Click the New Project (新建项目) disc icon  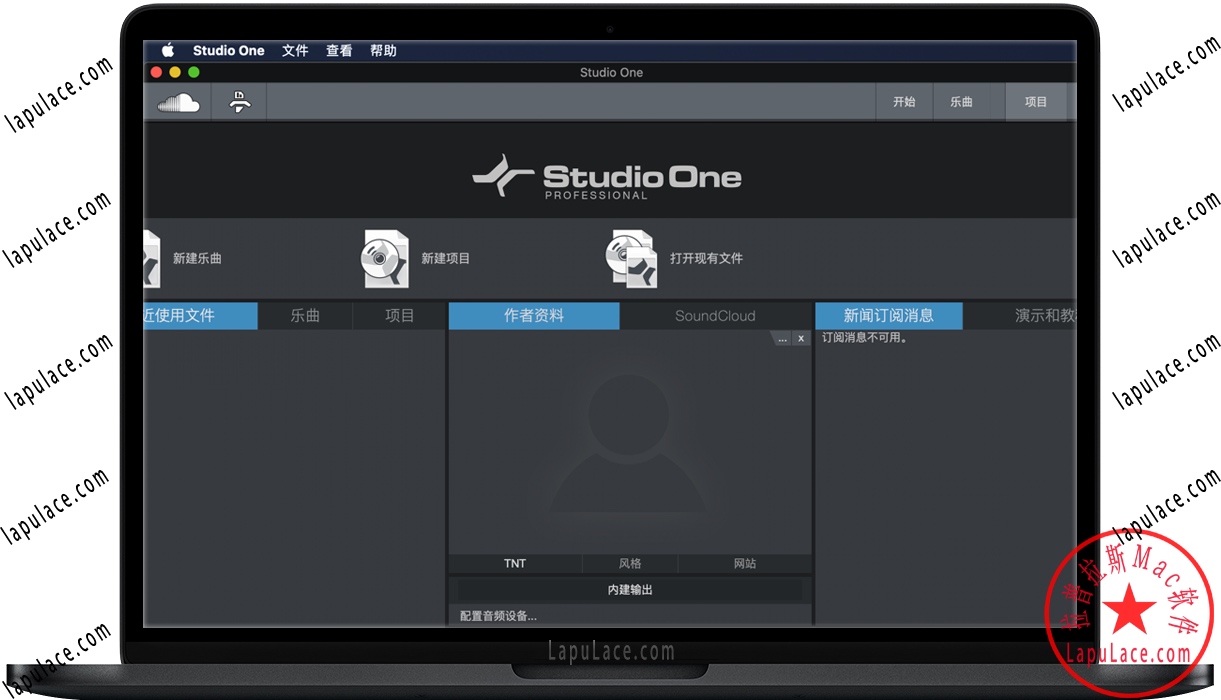[x=385, y=258]
